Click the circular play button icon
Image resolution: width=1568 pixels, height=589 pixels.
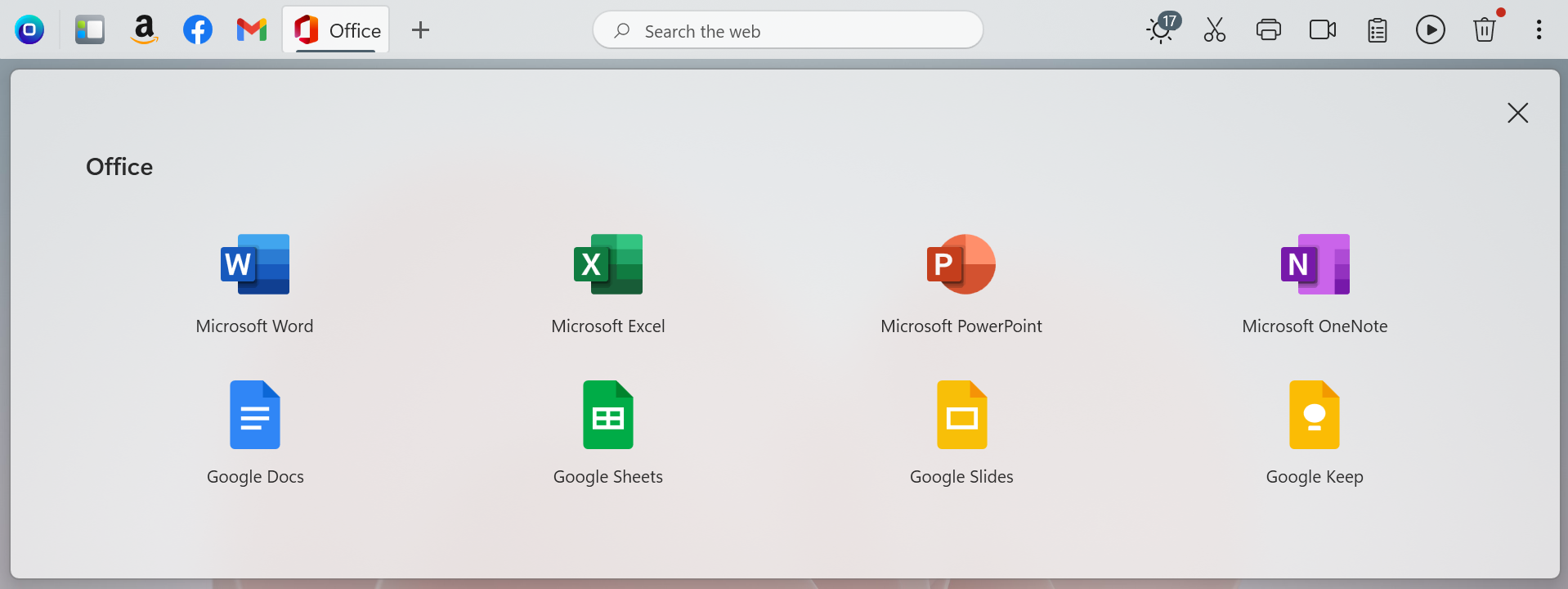[1431, 30]
